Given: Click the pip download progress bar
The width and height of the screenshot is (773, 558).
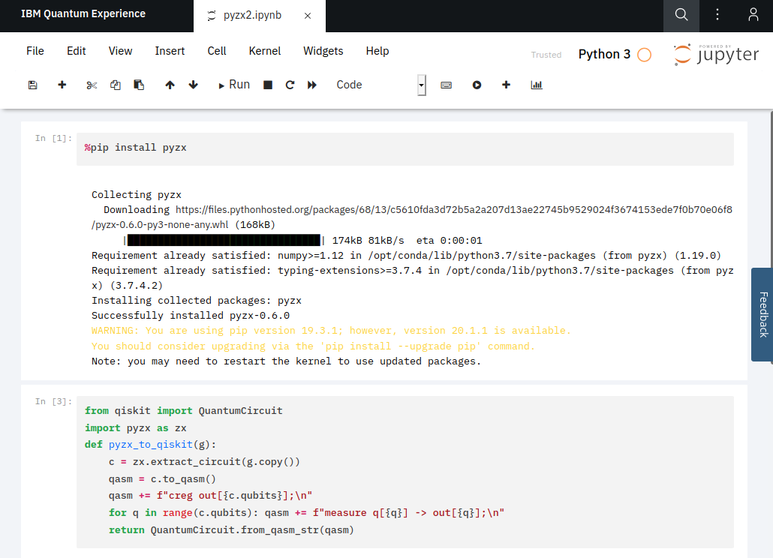Looking at the screenshot, I should coord(224,241).
